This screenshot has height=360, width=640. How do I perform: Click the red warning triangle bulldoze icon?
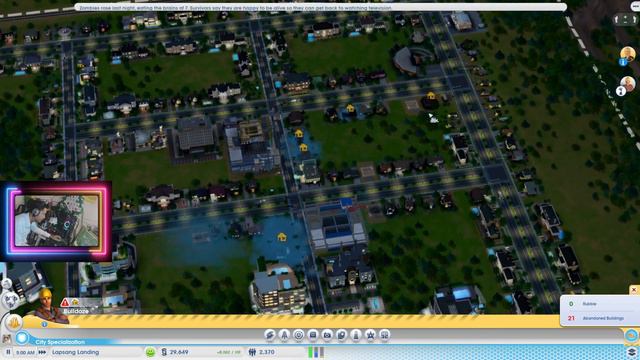click(65, 302)
